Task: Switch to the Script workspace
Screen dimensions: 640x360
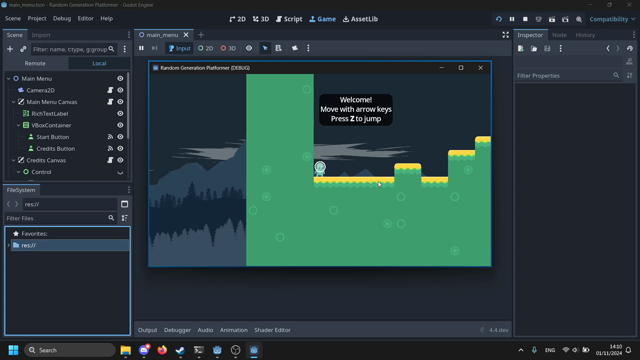Action: (289, 19)
